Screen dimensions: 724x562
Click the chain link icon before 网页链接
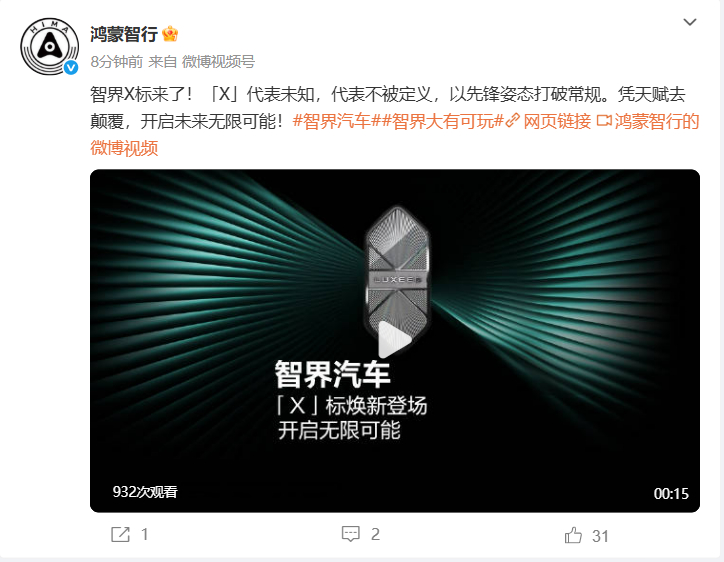[x=513, y=121]
